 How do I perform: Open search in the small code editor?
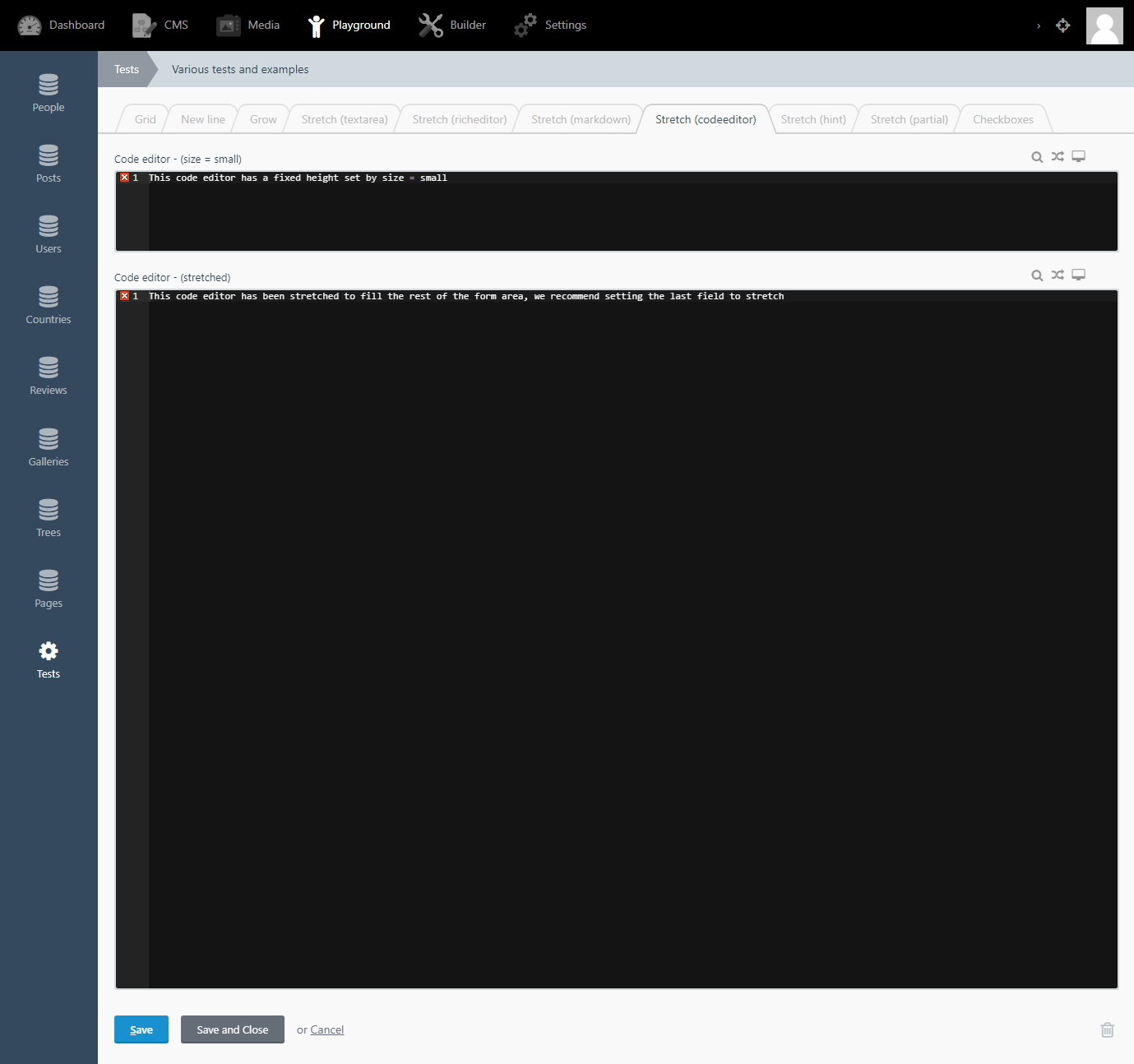[1037, 156]
